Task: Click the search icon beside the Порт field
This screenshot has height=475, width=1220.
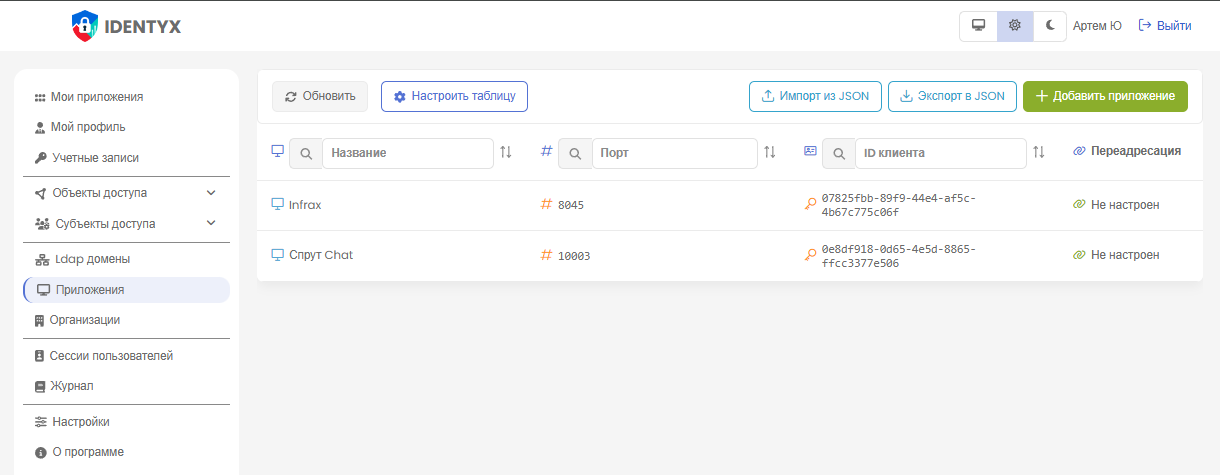Action: click(575, 153)
